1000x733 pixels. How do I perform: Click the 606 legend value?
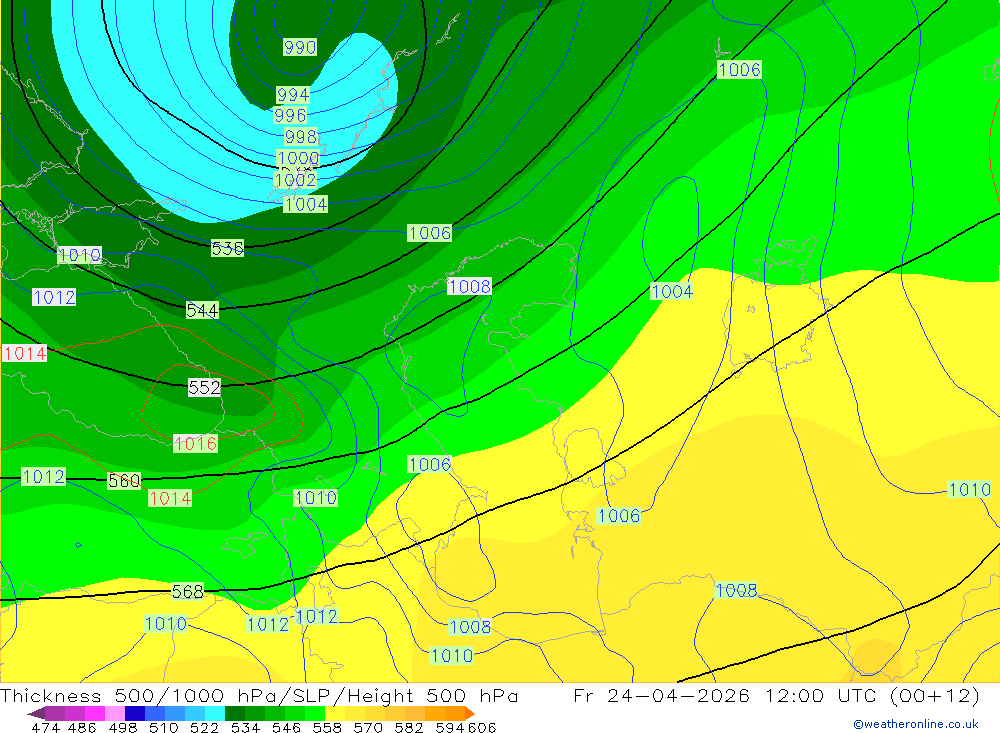482,727
